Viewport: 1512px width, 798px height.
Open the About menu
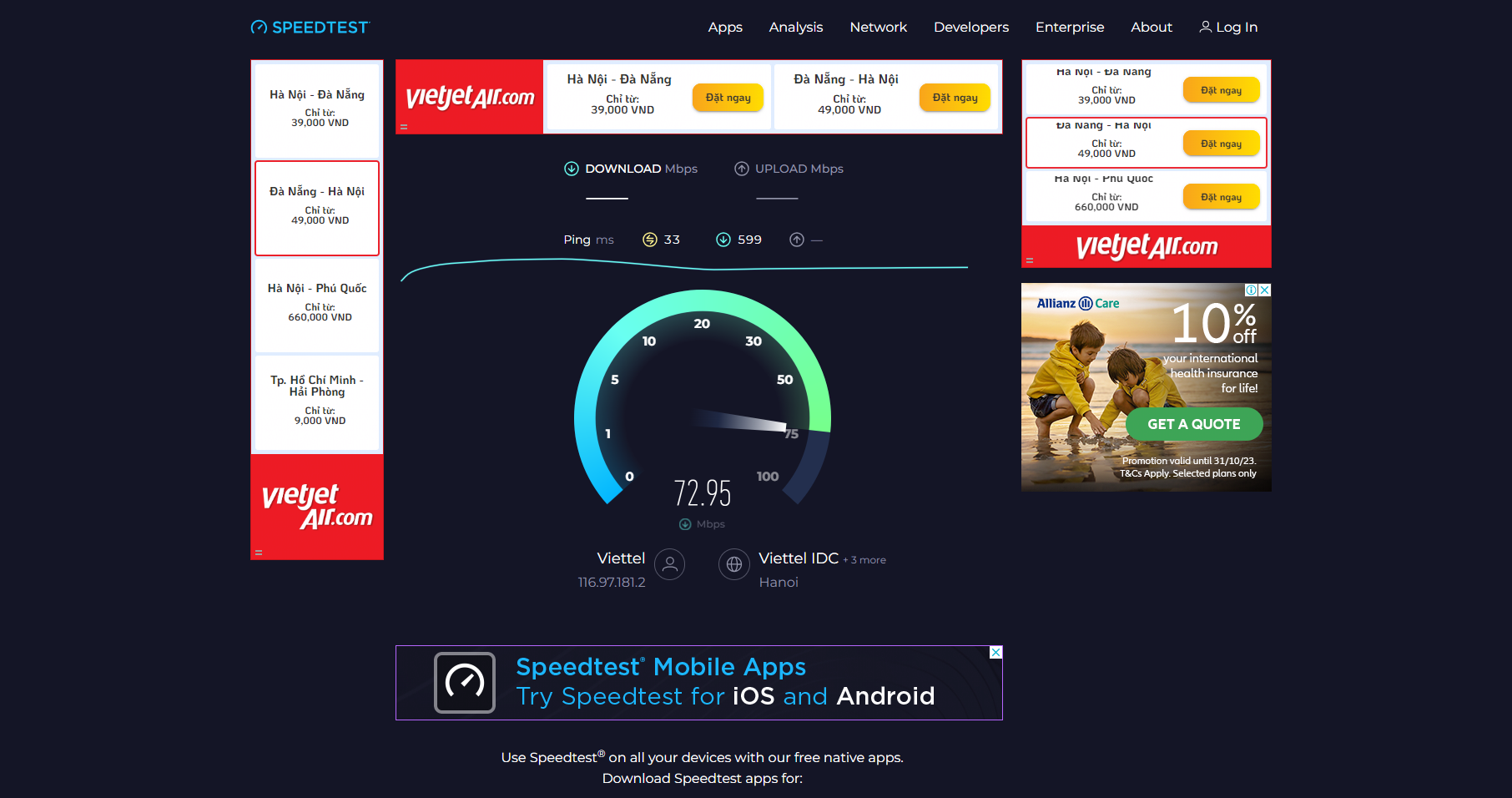1152,28
